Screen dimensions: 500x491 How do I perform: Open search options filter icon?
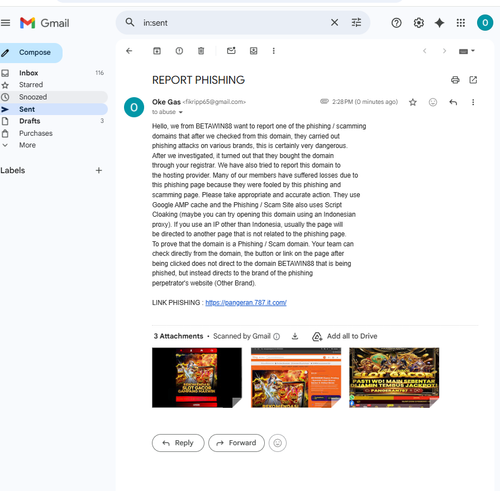[x=356, y=23]
